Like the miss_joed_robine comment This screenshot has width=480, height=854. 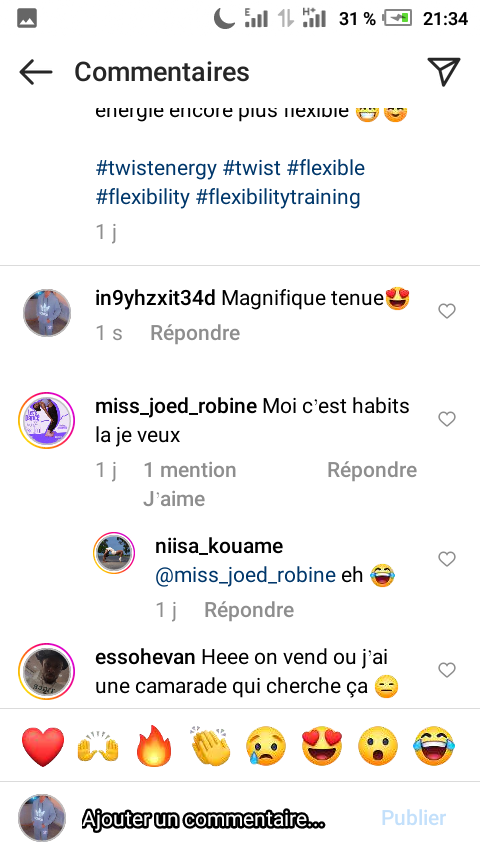pos(447,419)
